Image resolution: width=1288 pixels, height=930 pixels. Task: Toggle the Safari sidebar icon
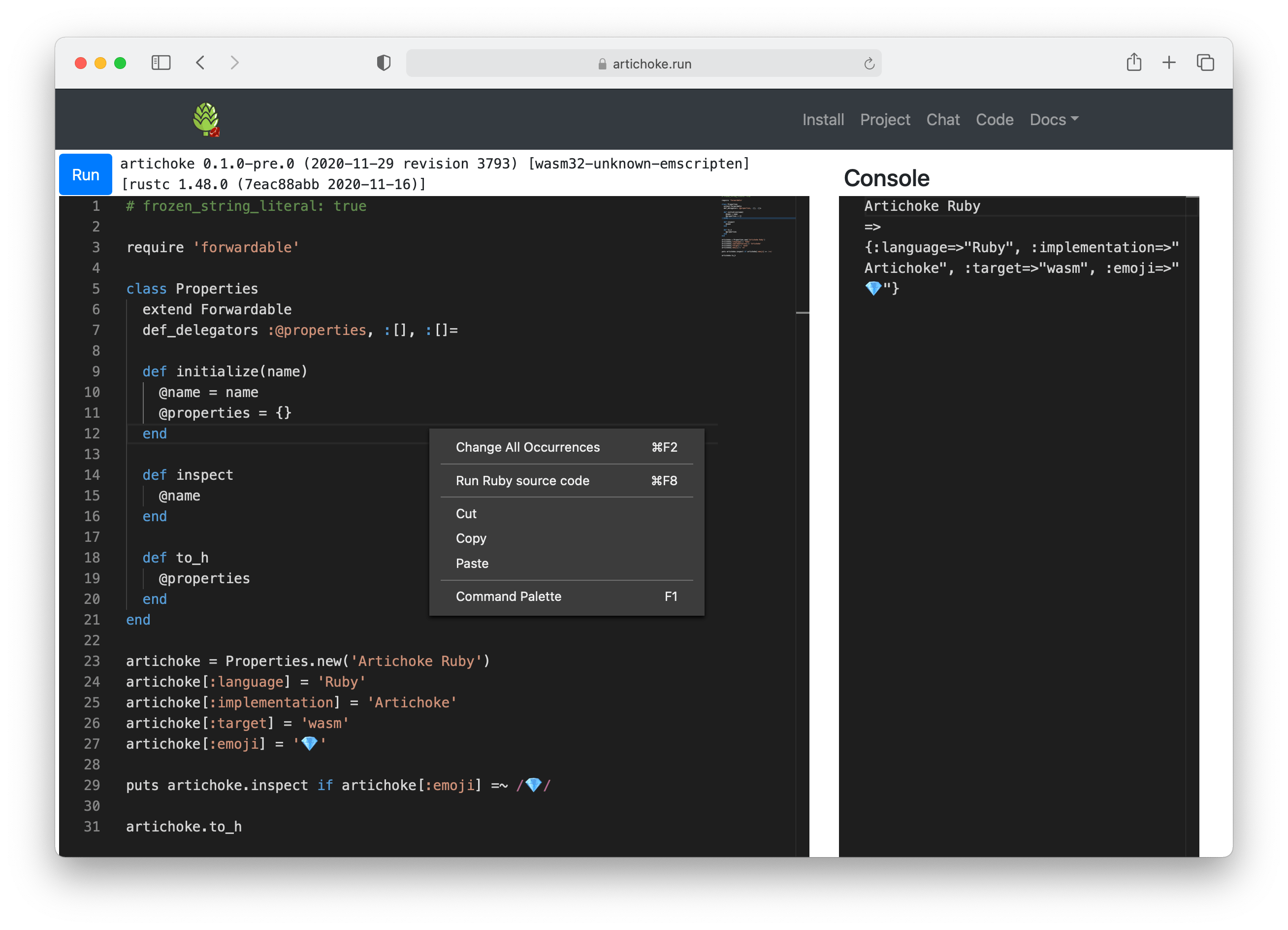(161, 63)
